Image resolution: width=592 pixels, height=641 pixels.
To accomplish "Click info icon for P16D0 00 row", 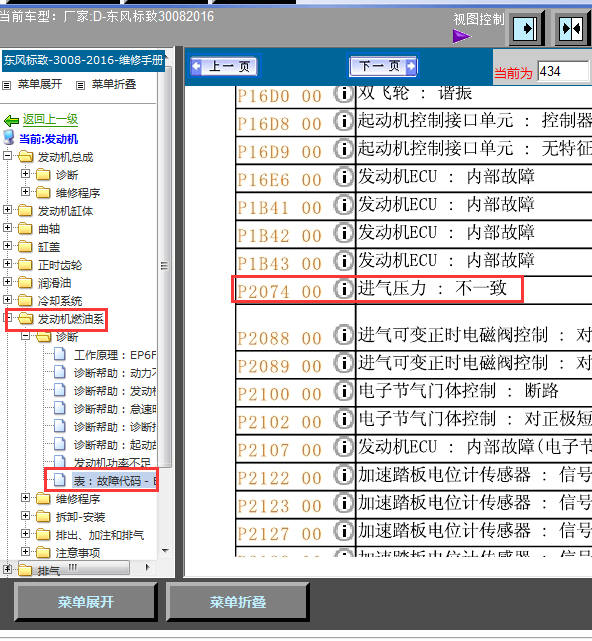I will click(x=344, y=94).
